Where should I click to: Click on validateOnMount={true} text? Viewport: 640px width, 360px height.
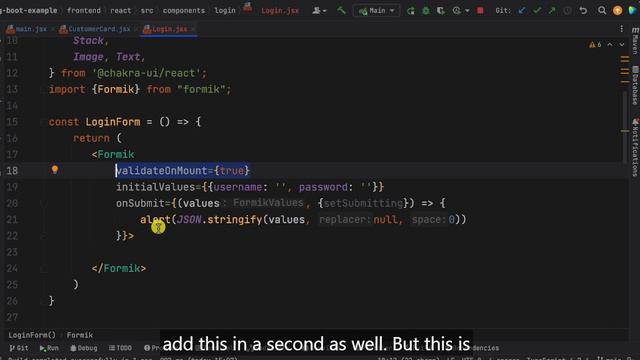pos(182,171)
